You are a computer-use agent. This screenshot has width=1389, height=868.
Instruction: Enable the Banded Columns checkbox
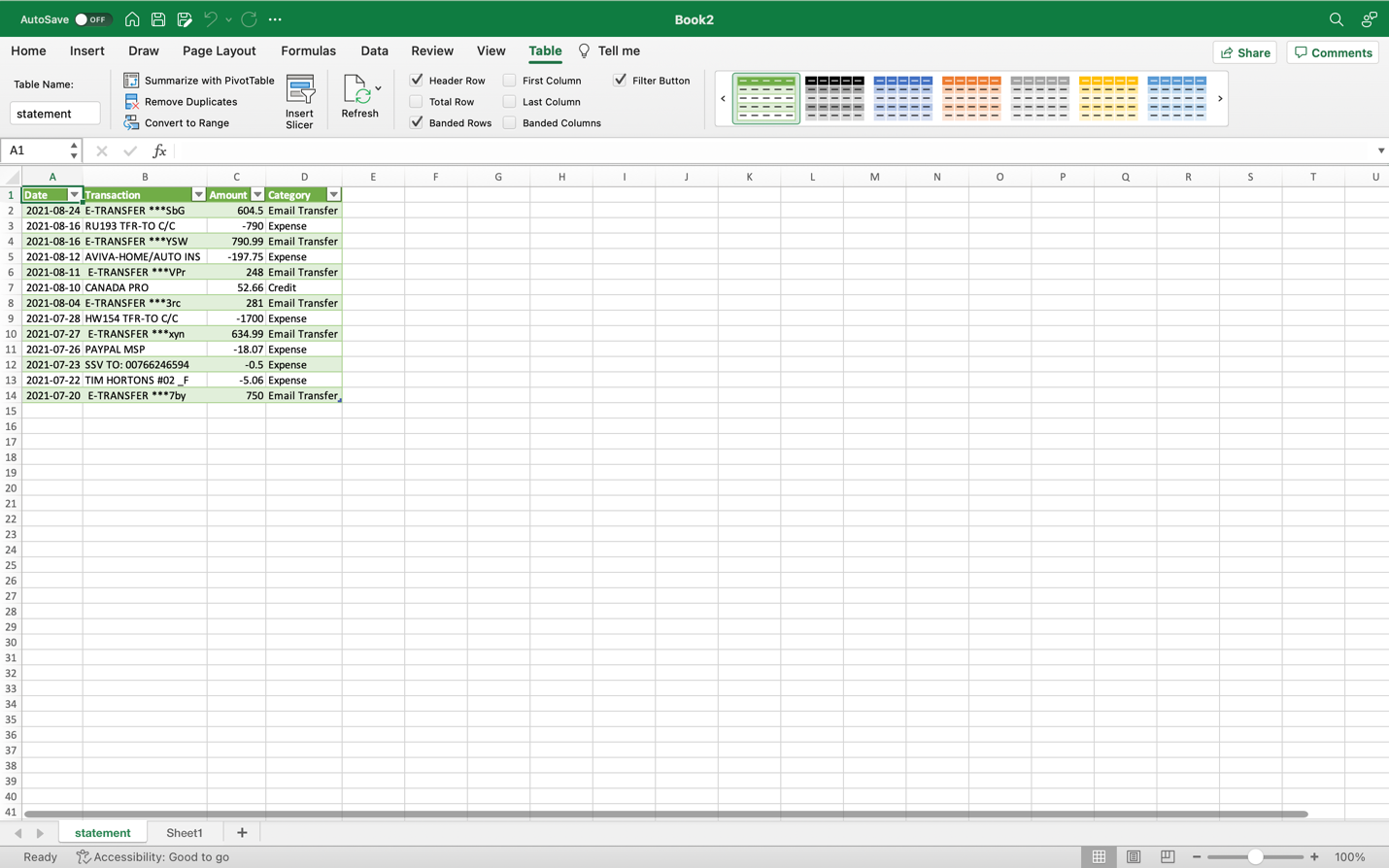point(509,122)
